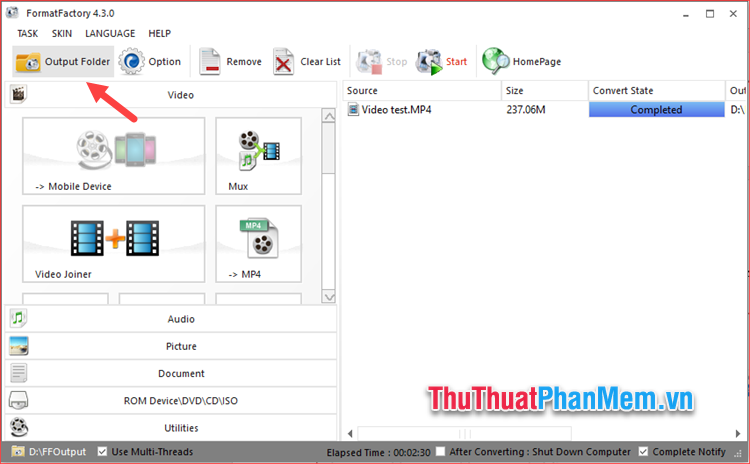The width and height of the screenshot is (750, 464).
Task: Open the HomePage globe link
Action: [522, 62]
